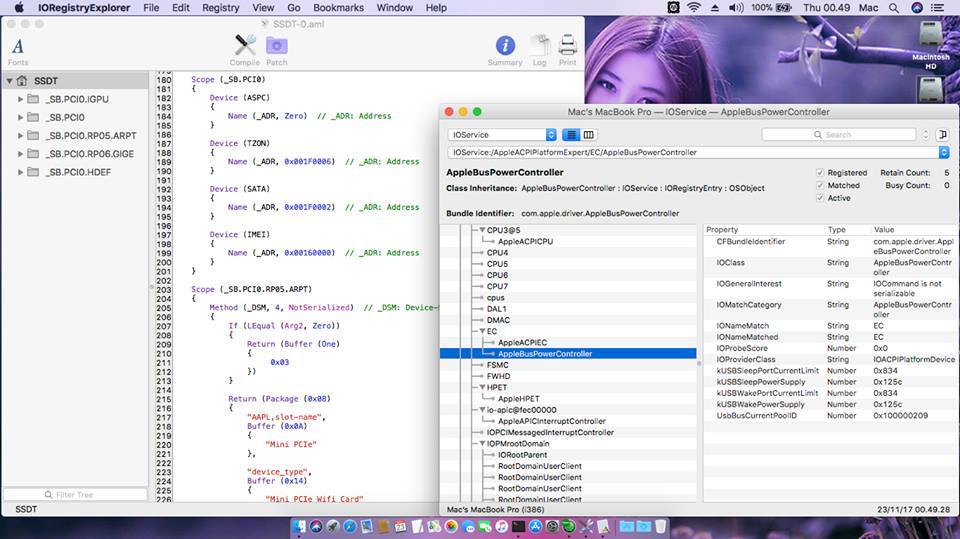This screenshot has height=539, width=960.
Task: Click the eject icon in menu bar
Action: (x=714, y=7)
